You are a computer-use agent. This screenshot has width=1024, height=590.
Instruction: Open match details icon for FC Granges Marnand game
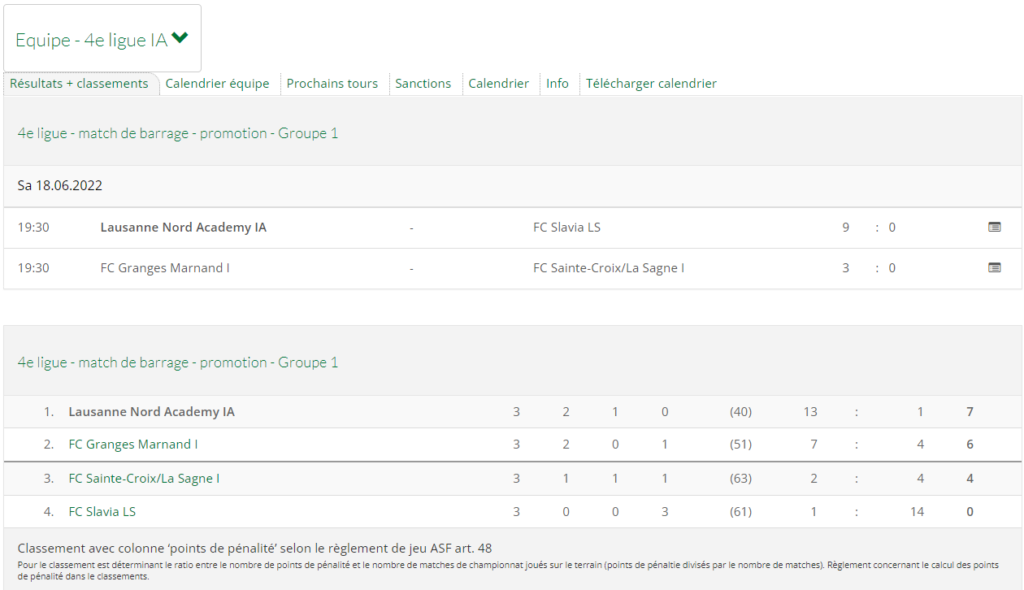click(x=994, y=268)
